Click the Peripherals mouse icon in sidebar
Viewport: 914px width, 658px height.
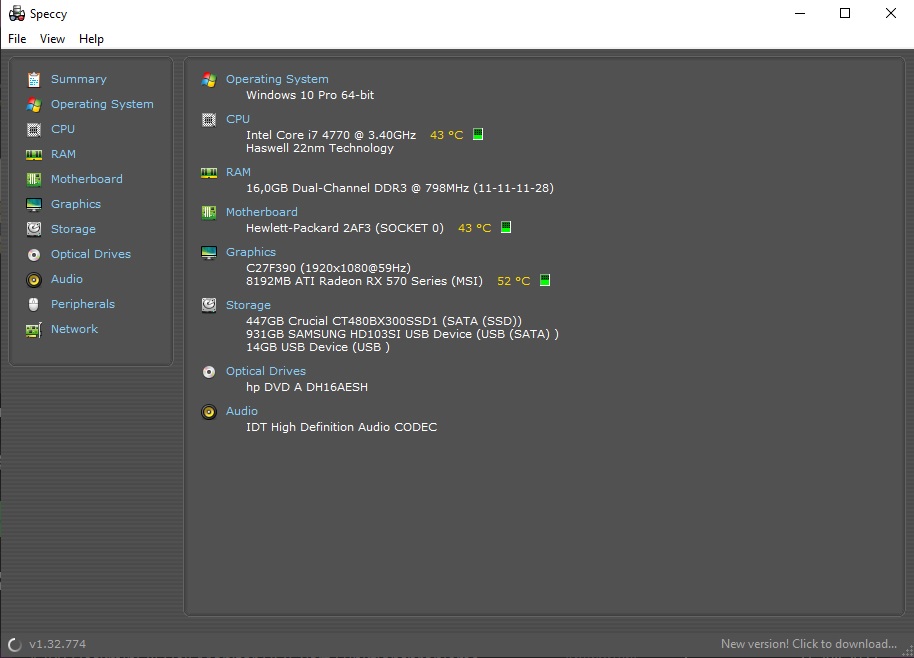point(34,304)
